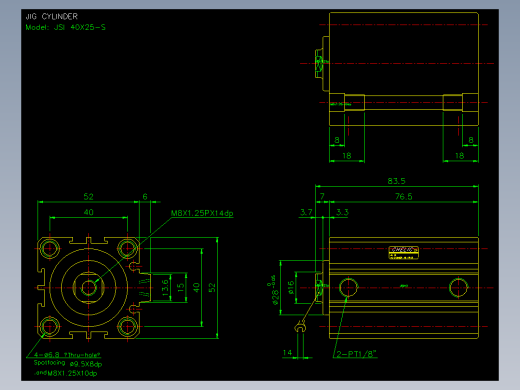
Task: Click the "andM8X1.25X10dp" note line
Action: (x=66, y=373)
